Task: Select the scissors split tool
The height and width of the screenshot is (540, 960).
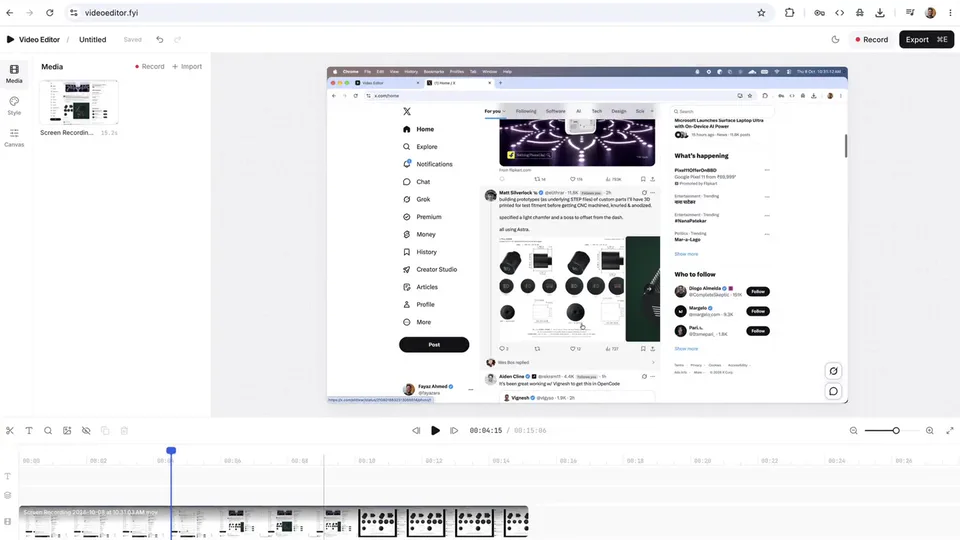Action: [x=10, y=430]
